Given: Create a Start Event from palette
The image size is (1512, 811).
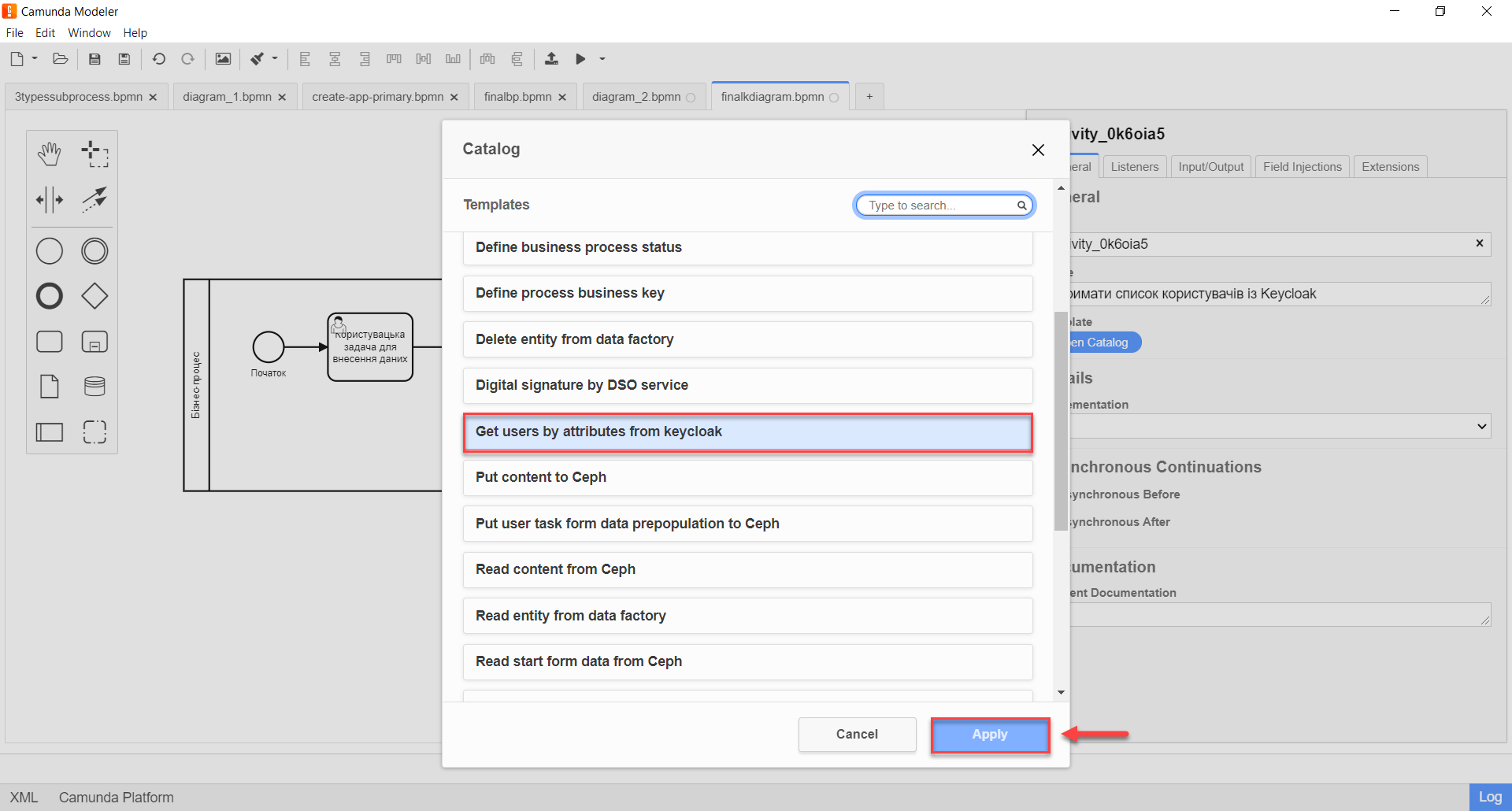Looking at the screenshot, I should click(x=49, y=251).
